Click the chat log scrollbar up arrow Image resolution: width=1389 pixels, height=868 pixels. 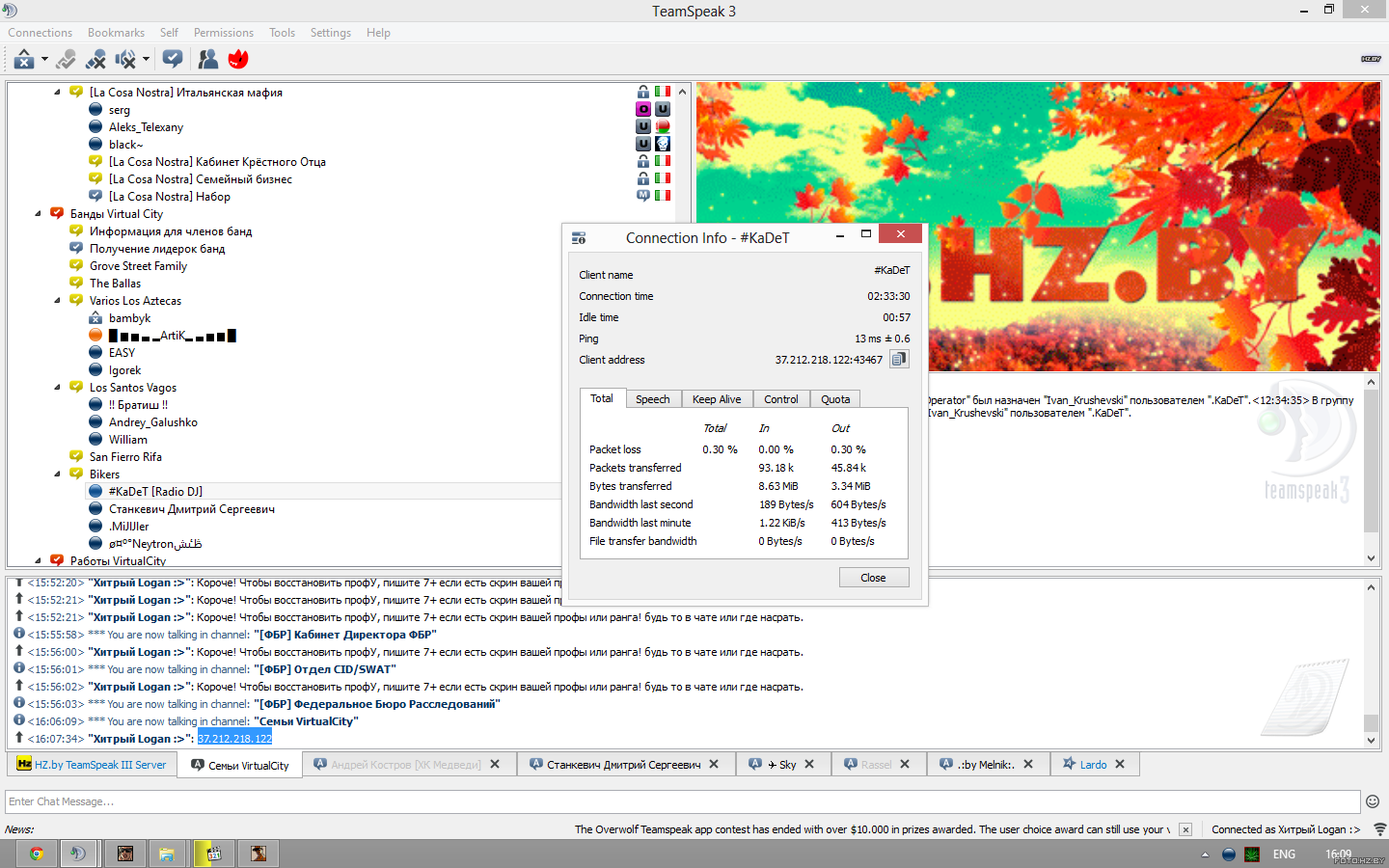click(x=1372, y=587)
